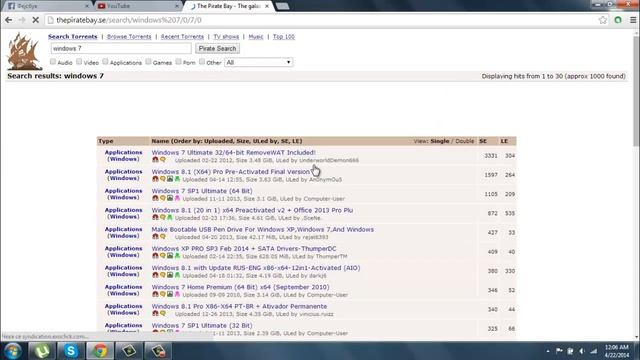The width and height of the screenshot is (640, 360).
Task: Green trusted skull icon for Windows 8.1 (X64) Pro
Action: point(177,179)
